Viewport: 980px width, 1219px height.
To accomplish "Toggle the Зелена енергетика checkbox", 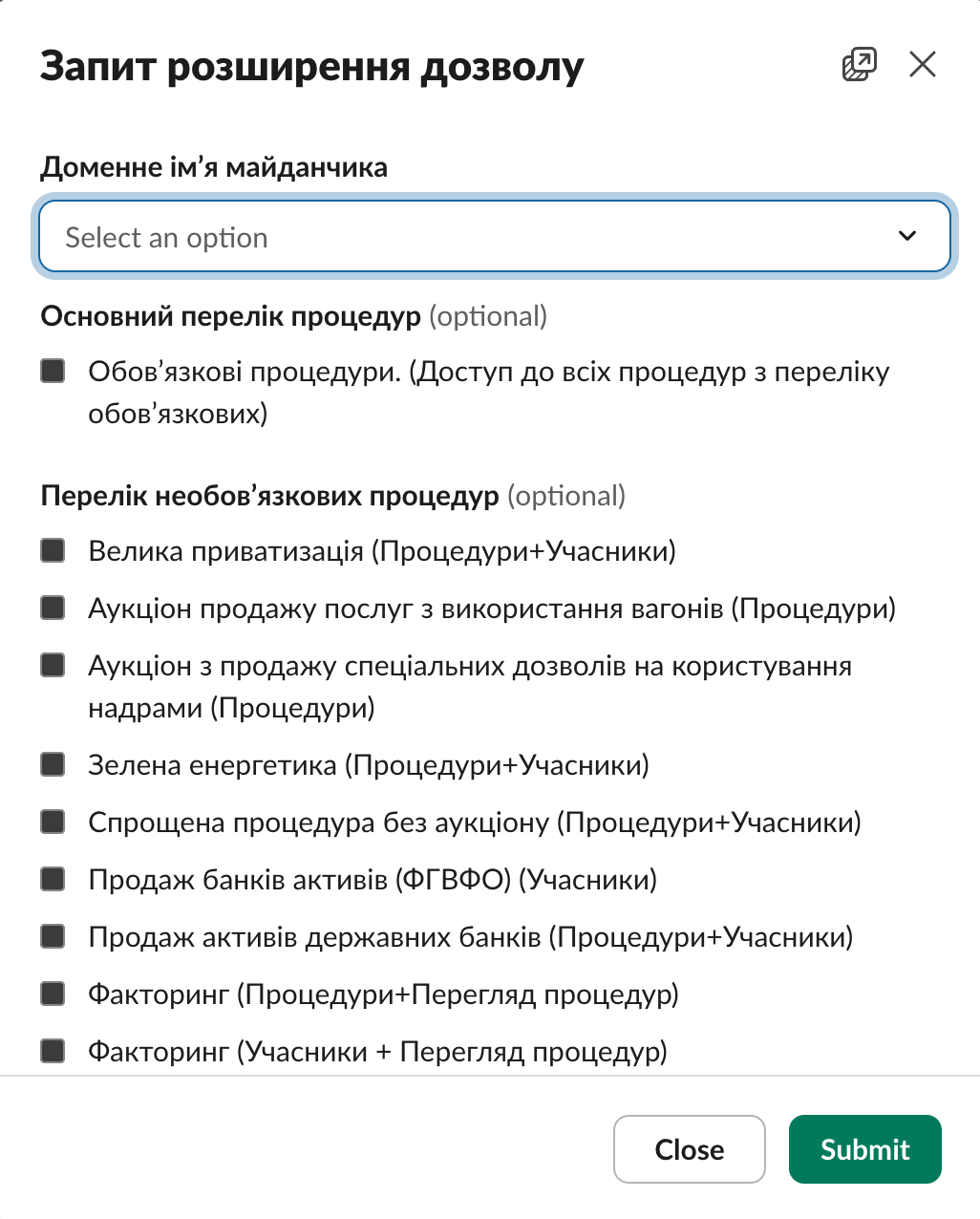I will click(x=53, y=764).
